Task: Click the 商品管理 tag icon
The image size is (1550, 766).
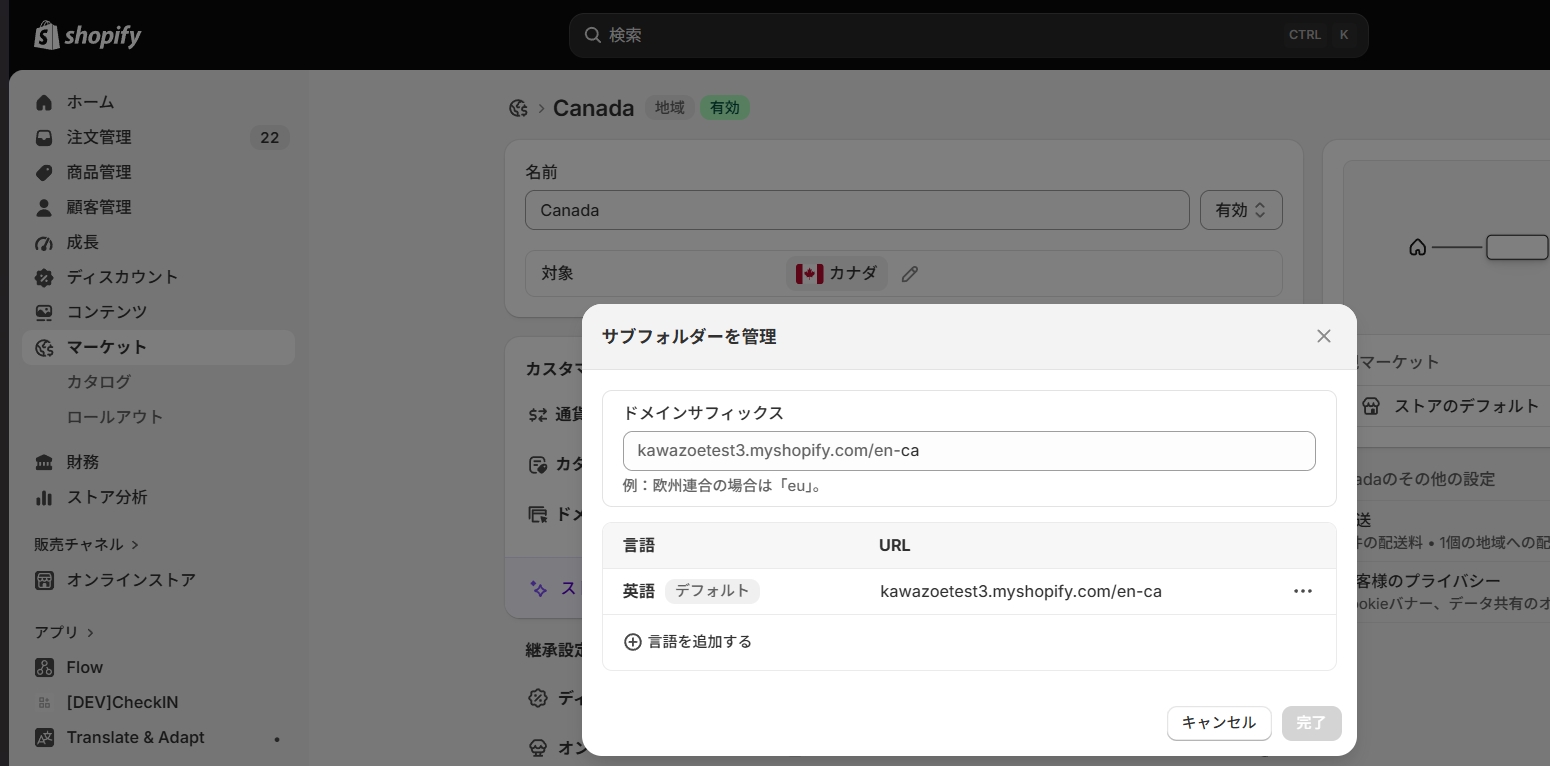Action: [x=44, y=172]
